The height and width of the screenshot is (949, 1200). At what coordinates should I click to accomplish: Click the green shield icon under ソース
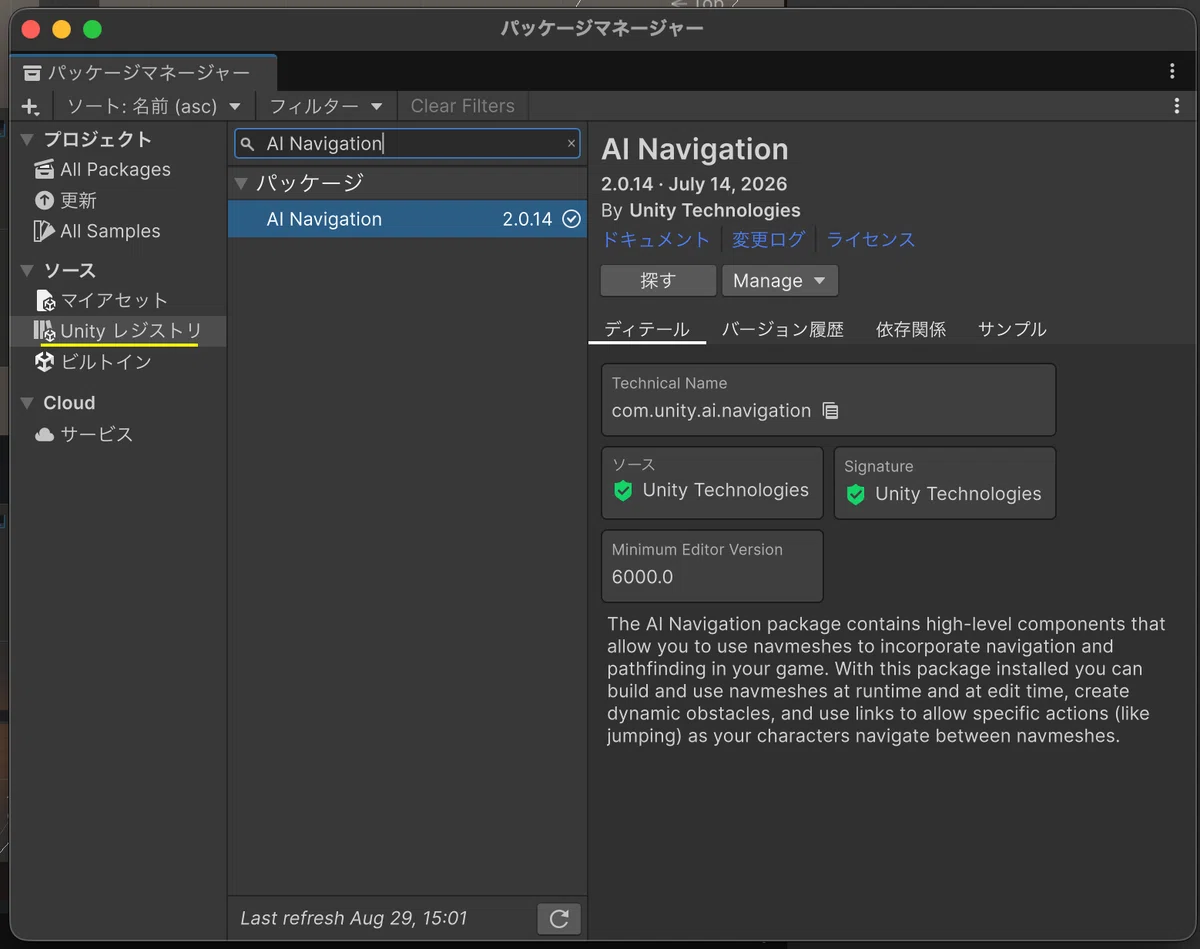point(623,491)
